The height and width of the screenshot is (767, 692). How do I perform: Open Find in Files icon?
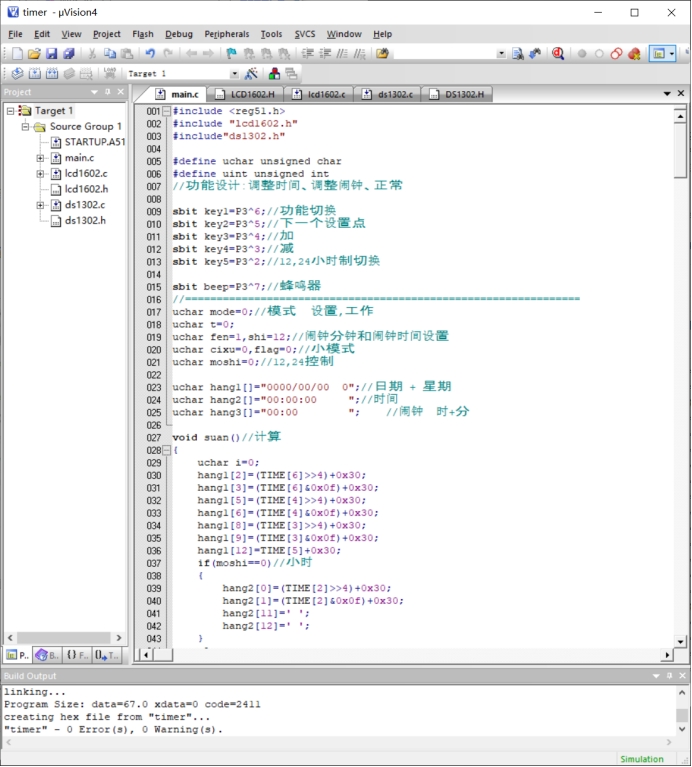[382, 53]
